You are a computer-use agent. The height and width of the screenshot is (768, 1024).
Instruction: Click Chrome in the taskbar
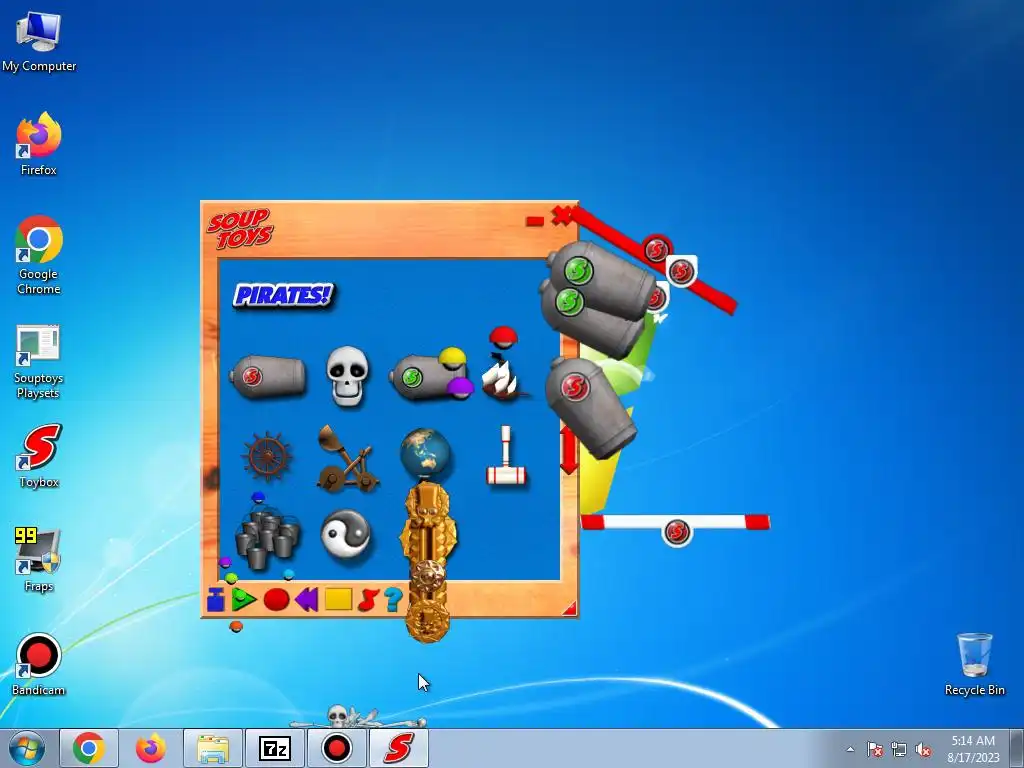(x=89, y=748)
